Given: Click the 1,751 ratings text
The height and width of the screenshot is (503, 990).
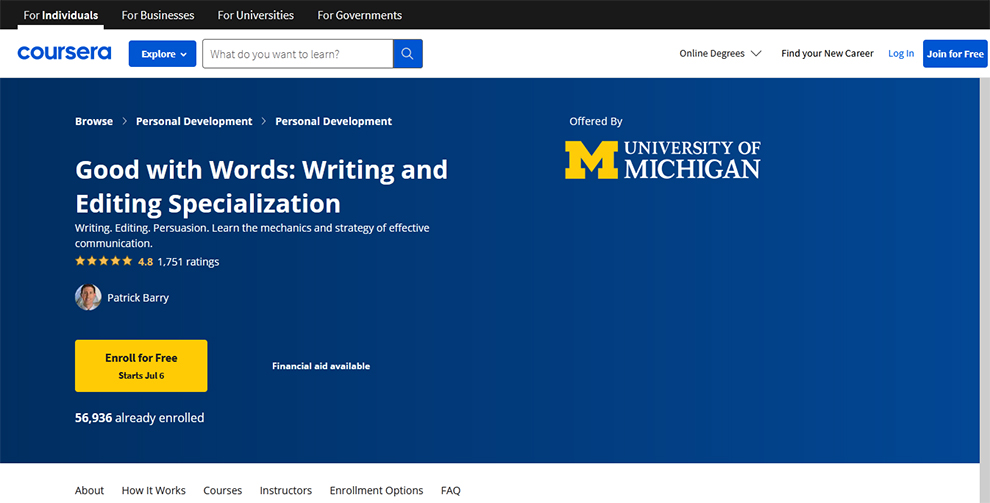Looking at the screenshot, I should point(188,261).
